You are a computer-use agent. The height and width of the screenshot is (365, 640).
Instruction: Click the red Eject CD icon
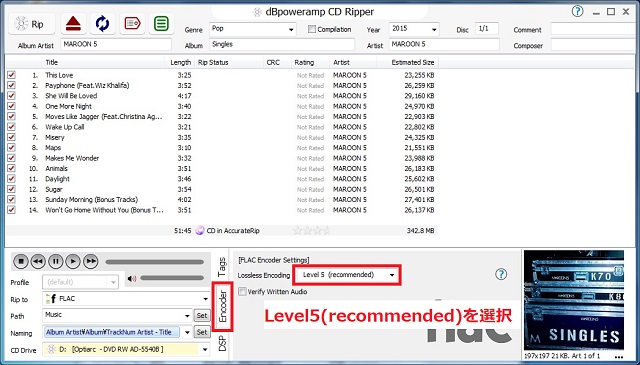pyautogui.click(x=73, y=24)
